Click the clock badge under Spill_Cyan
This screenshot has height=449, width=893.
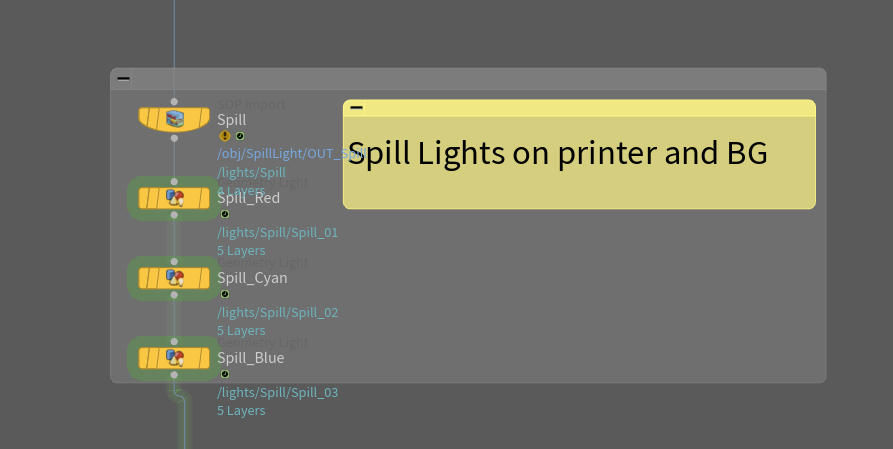tap(225, 294)
